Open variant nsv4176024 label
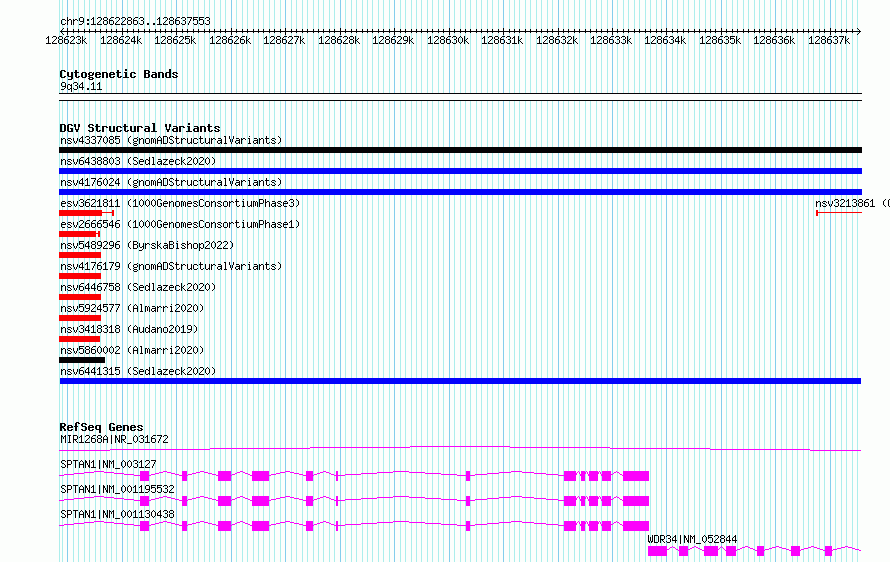The height and width of the screenshot is (562, 890). coord(171,182)
